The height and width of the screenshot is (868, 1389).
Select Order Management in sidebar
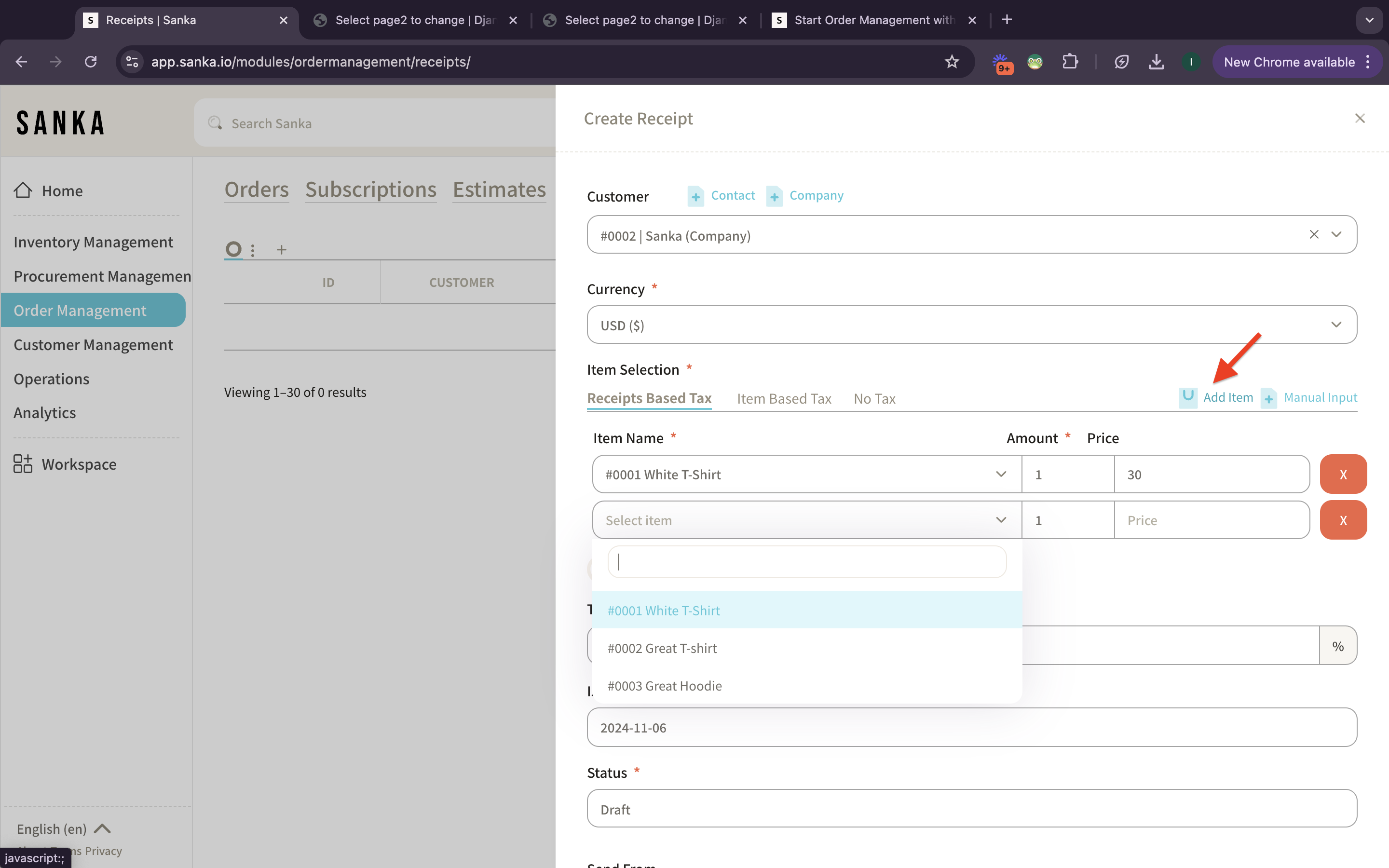point(93,310)
